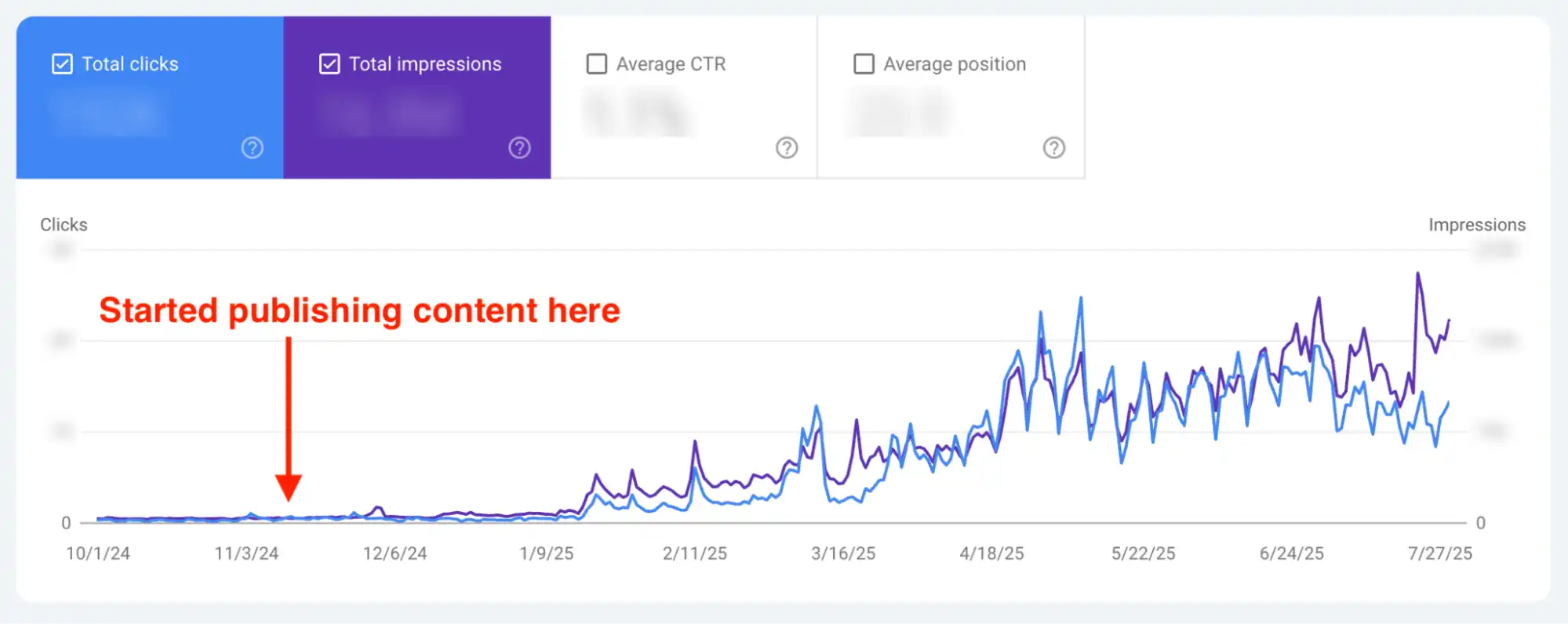
Task: Select the Total impressions metric card
Action: (x=417, y=96)
